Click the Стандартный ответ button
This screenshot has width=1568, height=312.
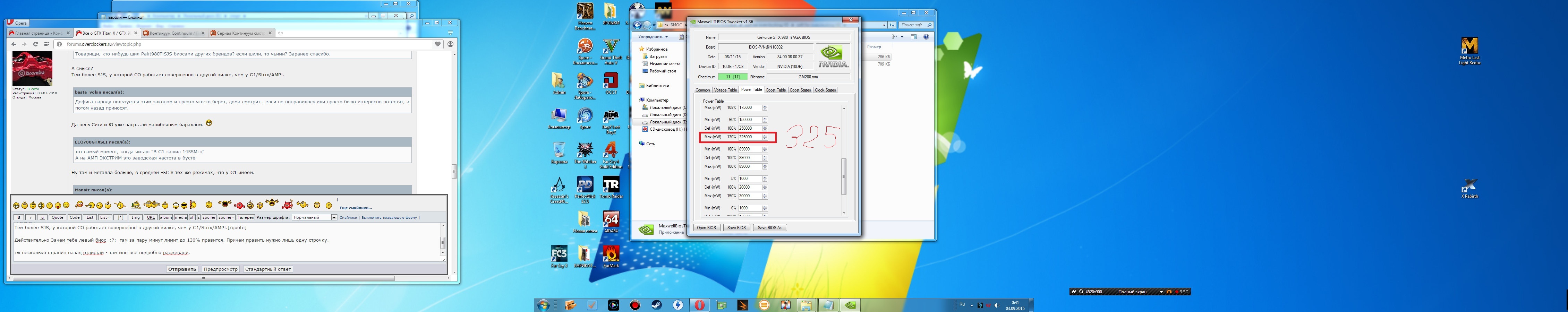click(268, 269)
